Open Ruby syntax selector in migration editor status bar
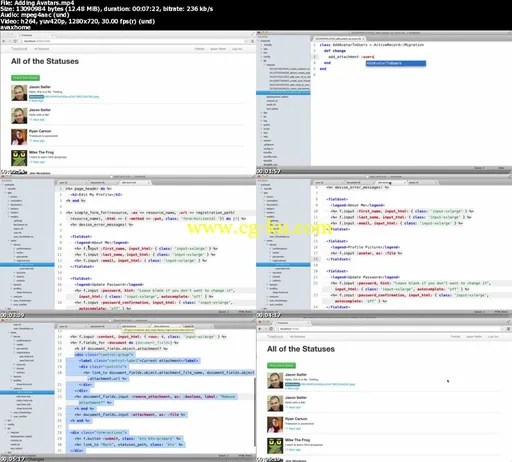Screen dimensions: 512x462 (501, 168)
